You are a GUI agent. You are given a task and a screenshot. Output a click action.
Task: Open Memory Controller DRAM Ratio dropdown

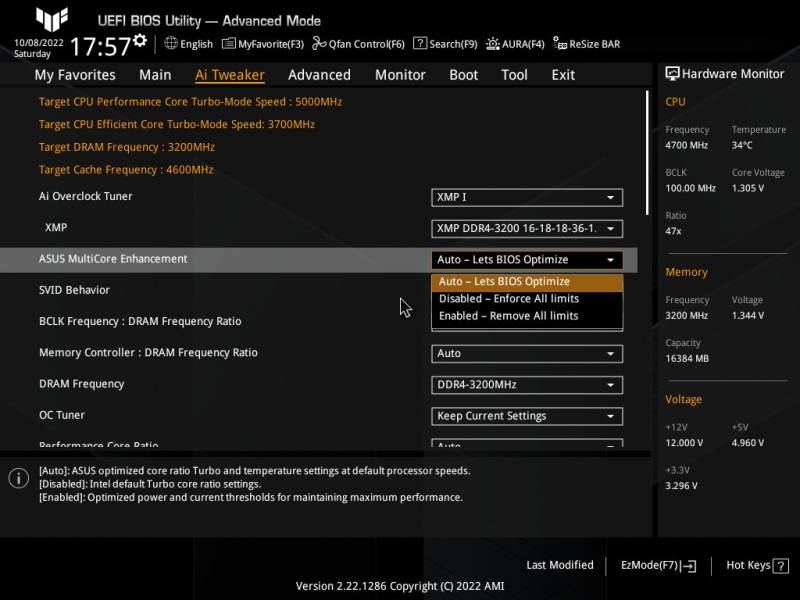(x=527, y=354)
